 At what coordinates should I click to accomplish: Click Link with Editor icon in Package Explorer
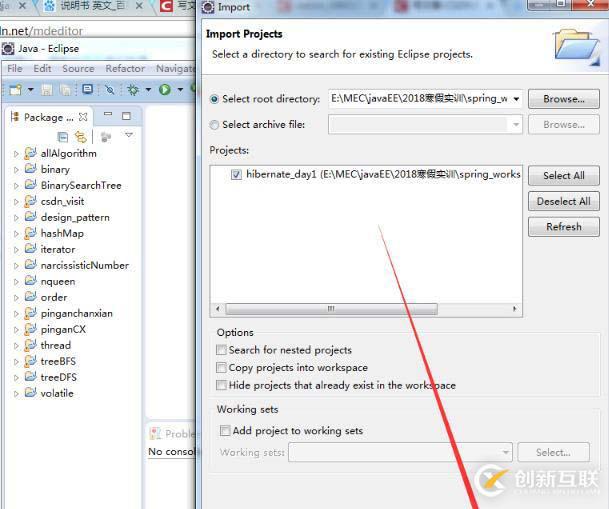[x=80, y=137]
